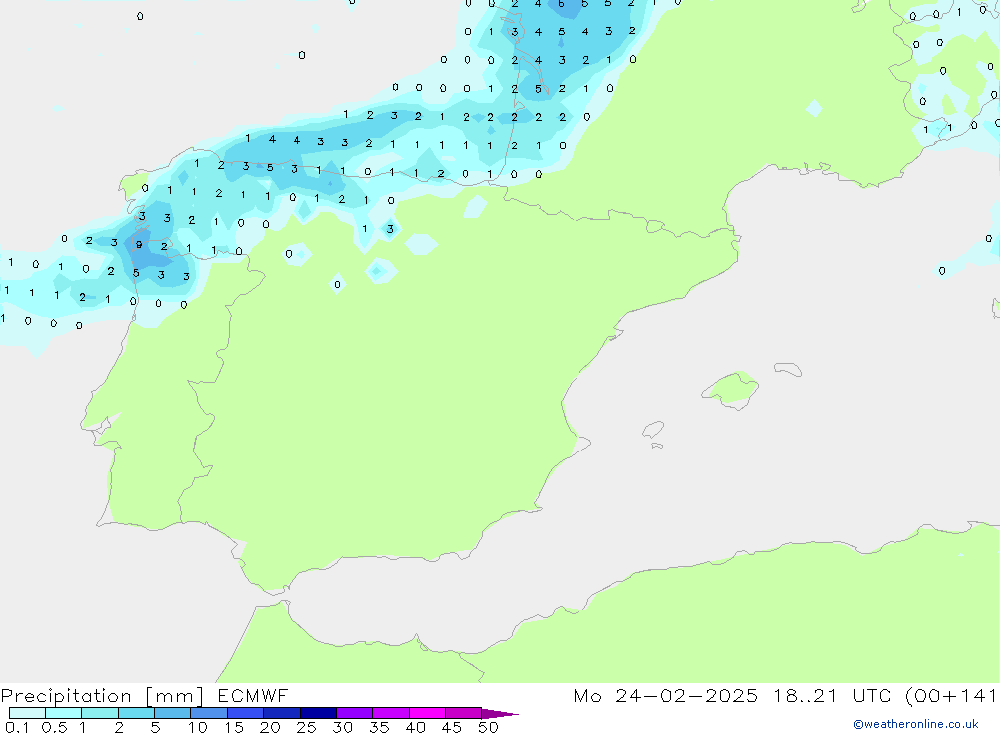Click the '30' legend scale label
Screen dimensions: 1000x733
coord(343,727)
